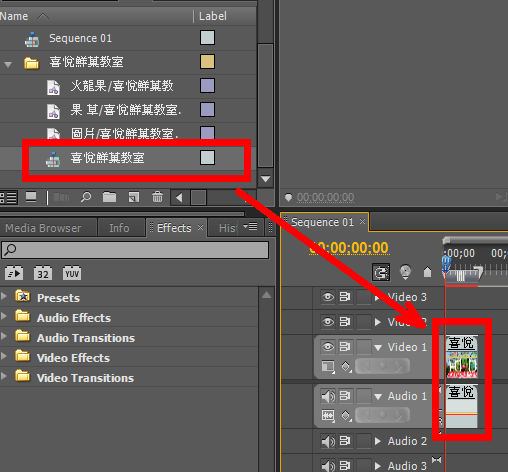Expand the Audio Transitions folder
508x472 pixels.
point(4,336)
